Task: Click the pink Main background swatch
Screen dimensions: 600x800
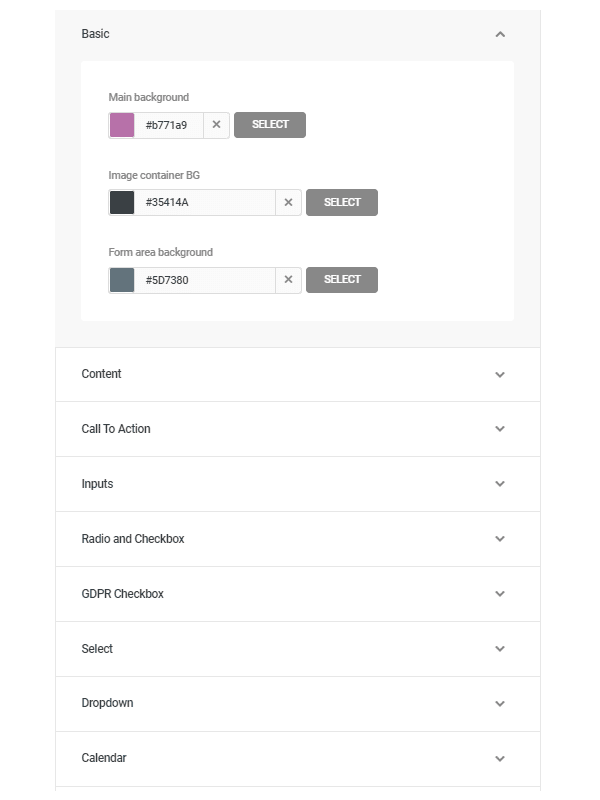Action: (x=122, y=125)
